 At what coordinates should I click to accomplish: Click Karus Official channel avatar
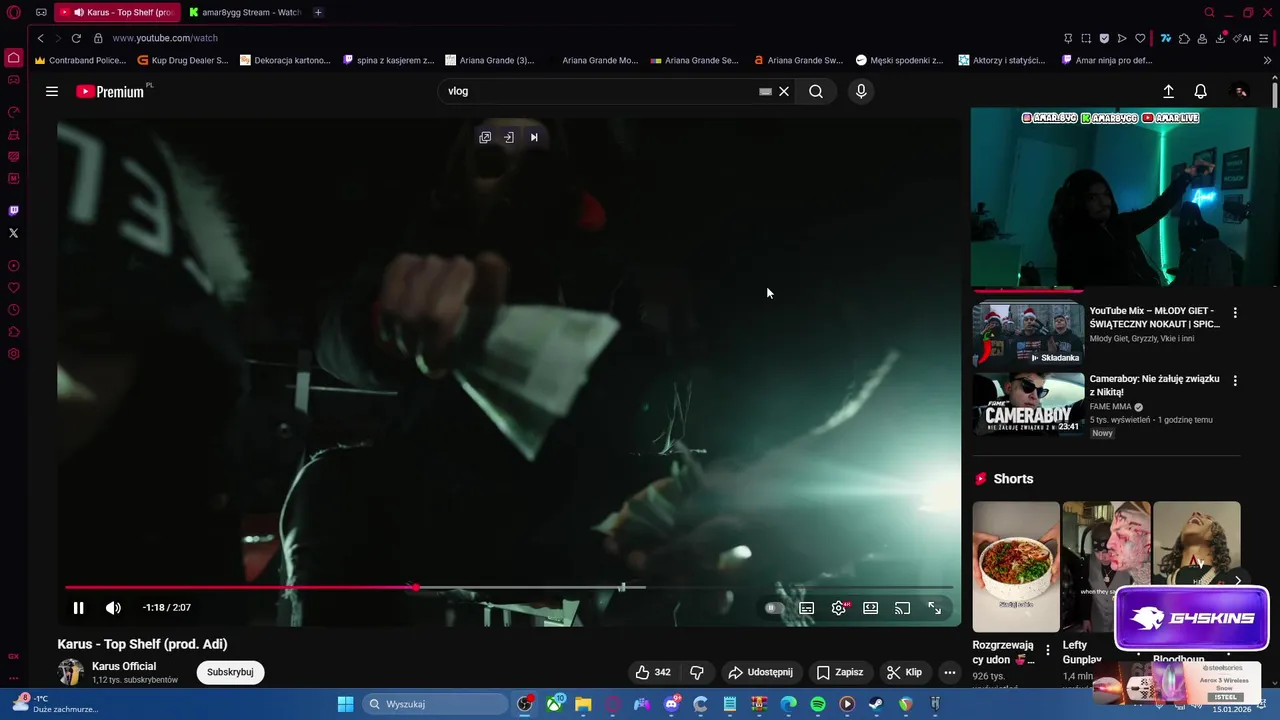[70, 672]
